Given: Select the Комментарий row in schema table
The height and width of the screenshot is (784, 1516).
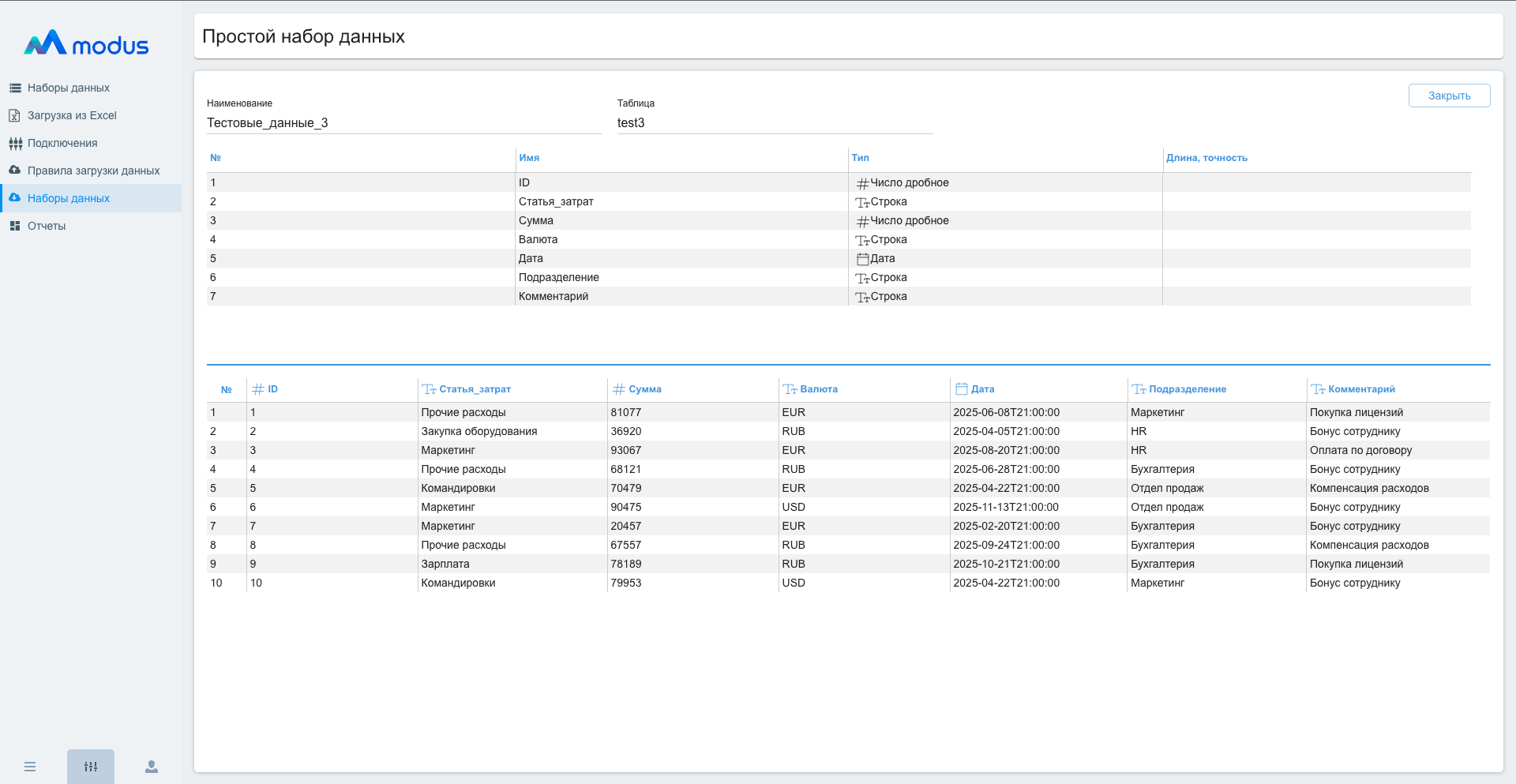Looking at the screenshot, I should point(553,297).
